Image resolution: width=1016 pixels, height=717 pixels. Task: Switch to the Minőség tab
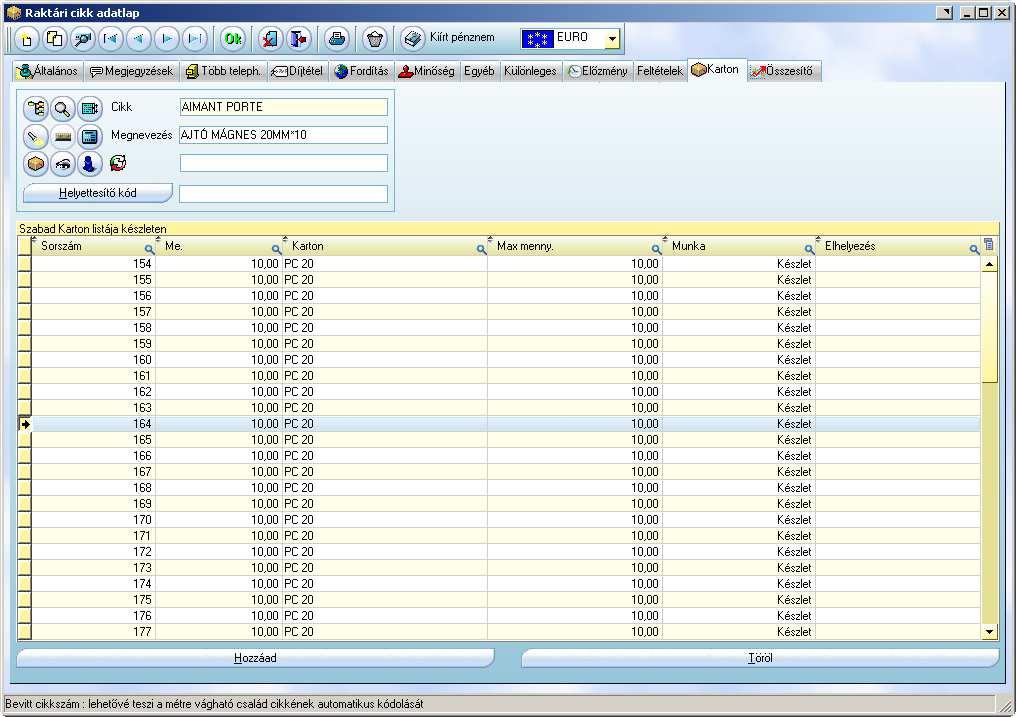[426, 71]
